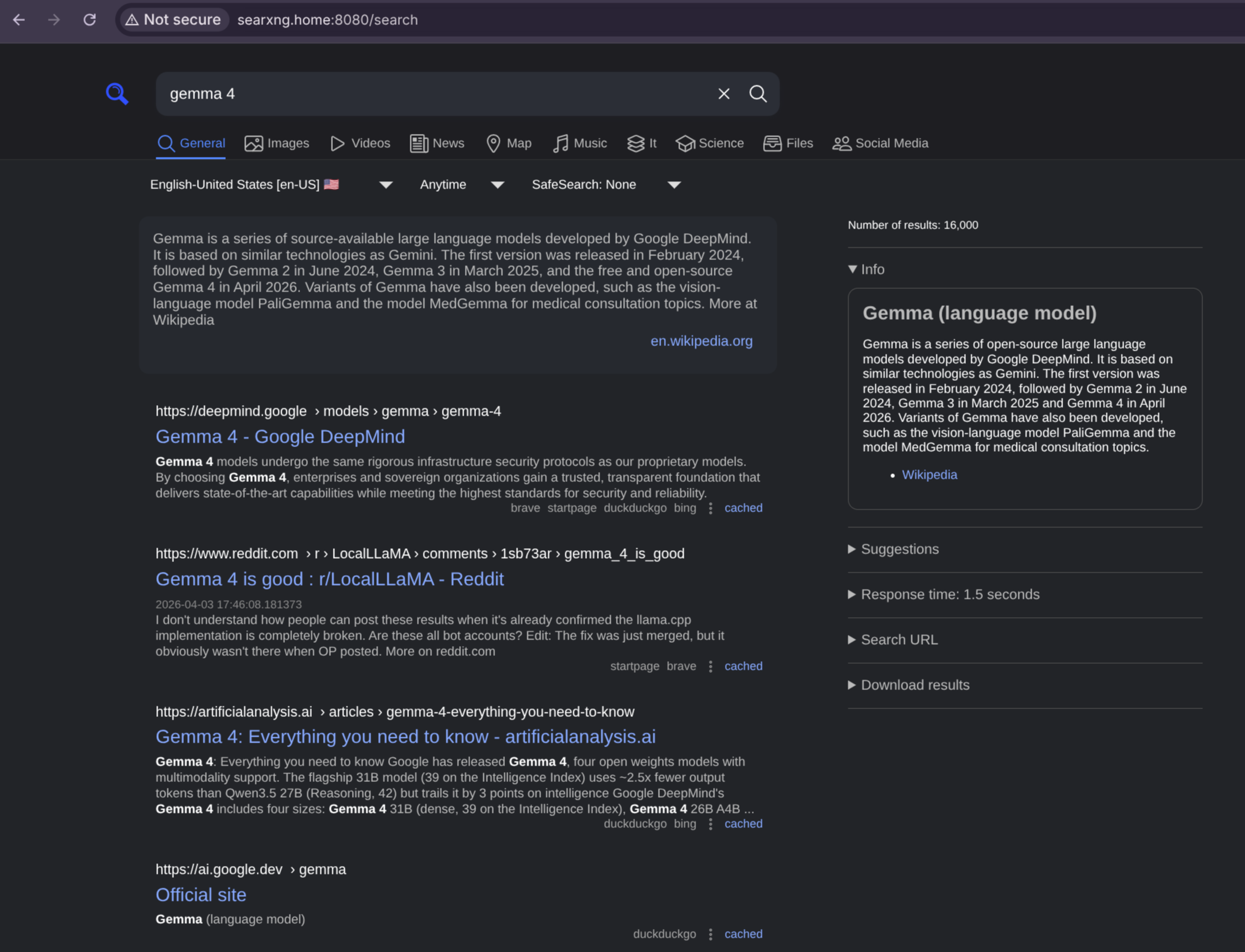Click the brave engine label under Reddit result
Image resolution: width=1245 pixels, height=952 pixels.
682,666
